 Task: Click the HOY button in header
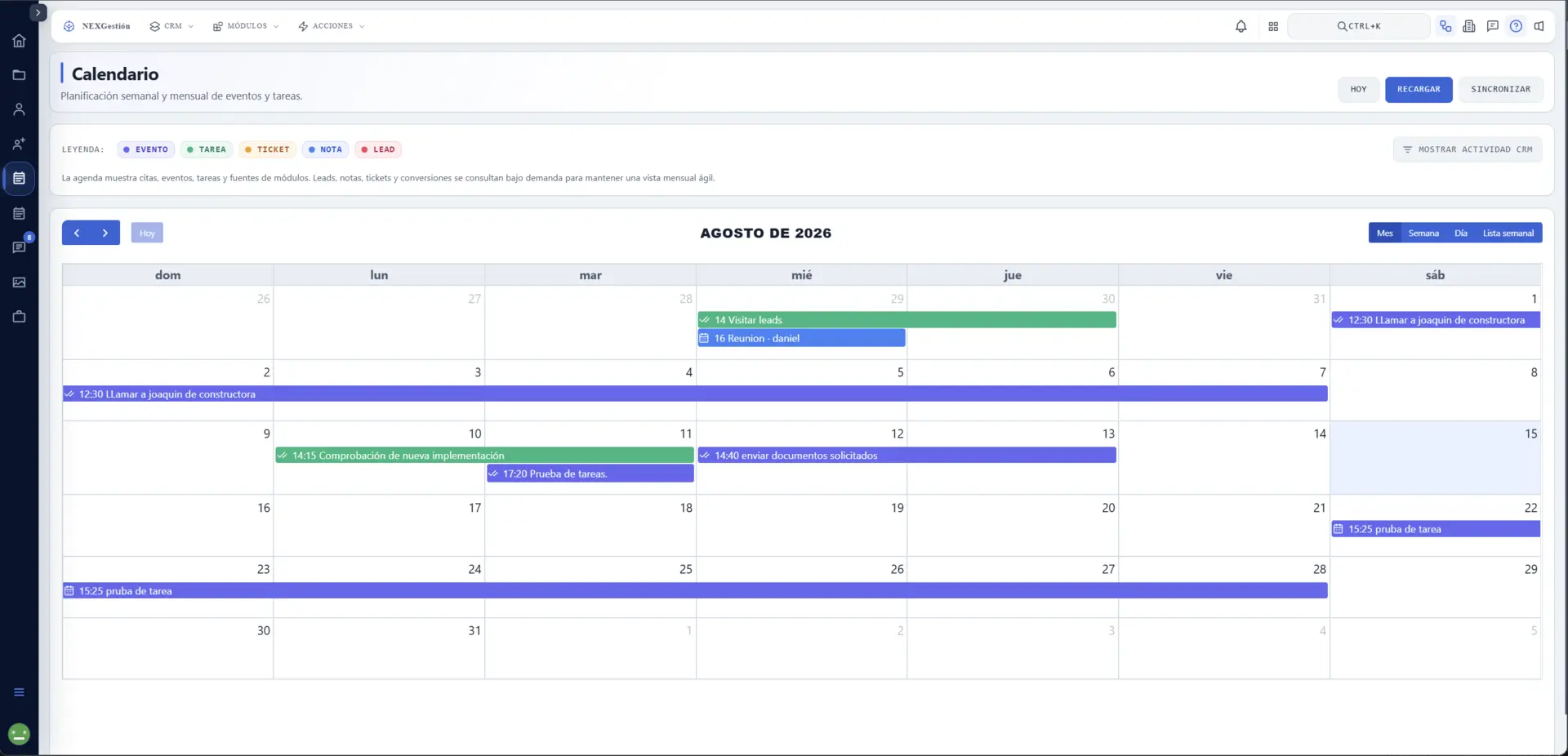1359,89
